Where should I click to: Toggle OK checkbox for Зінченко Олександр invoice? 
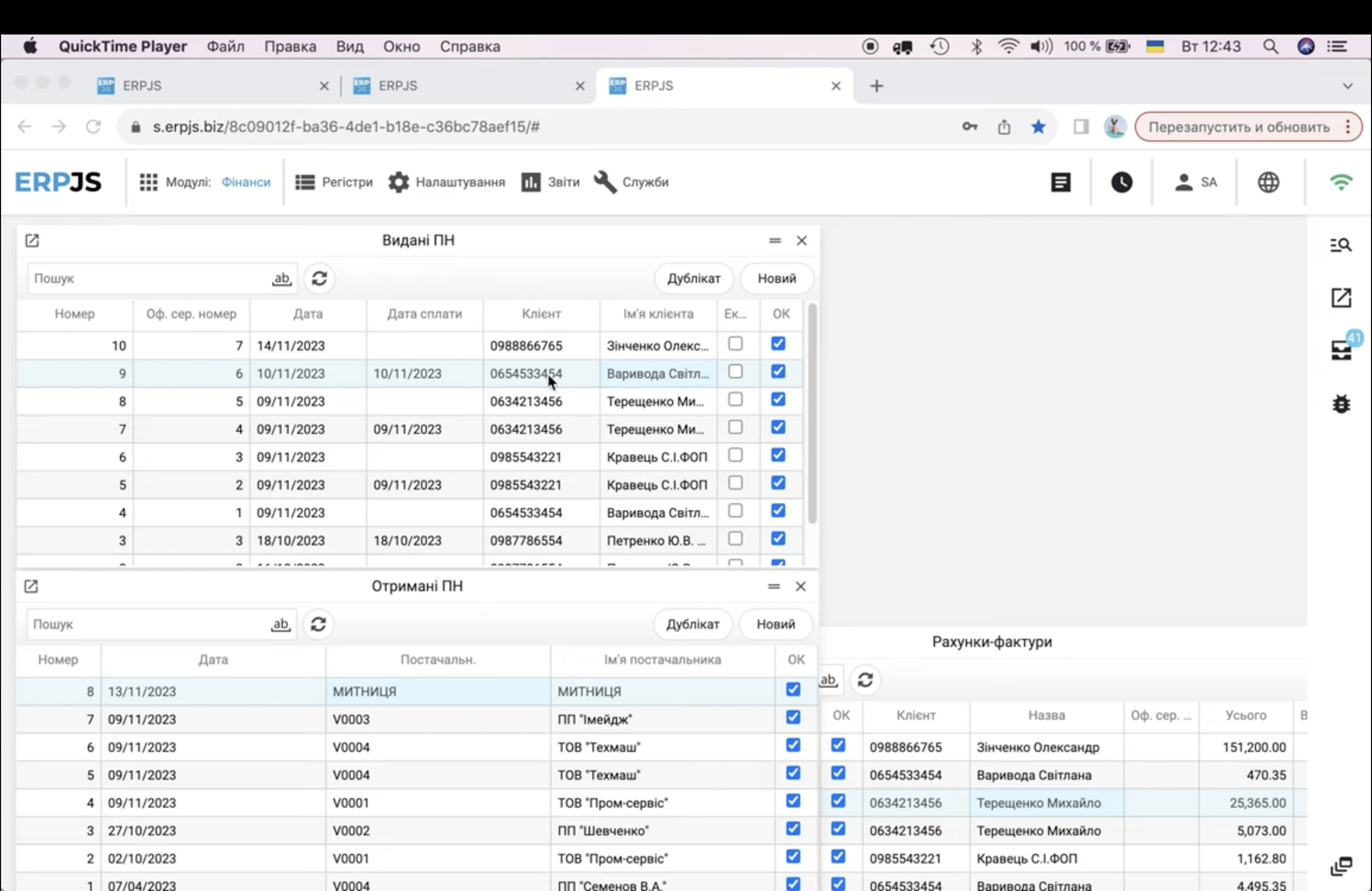(x=838, y=745)
